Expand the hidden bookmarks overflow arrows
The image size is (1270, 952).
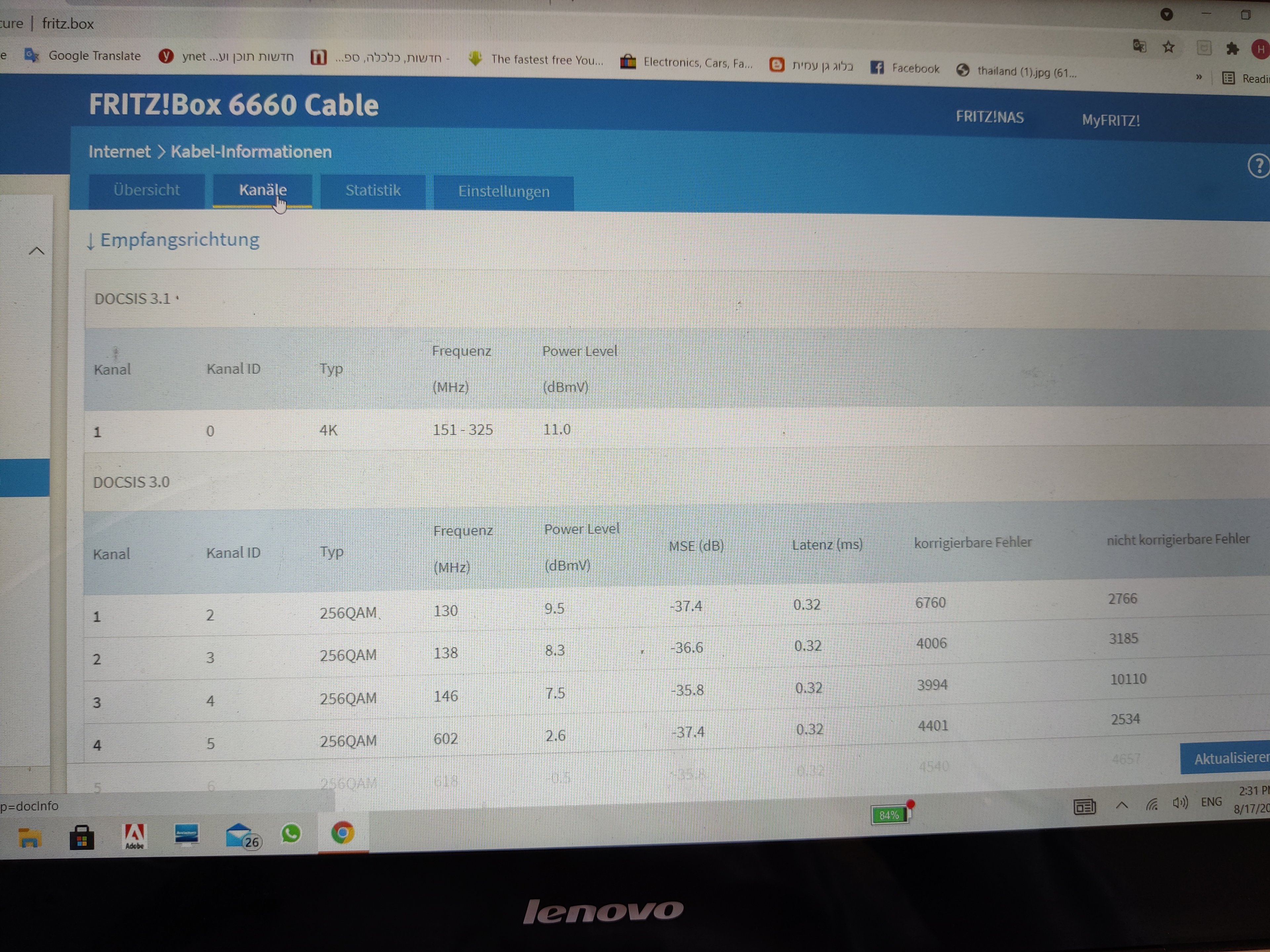point(1199,77)
